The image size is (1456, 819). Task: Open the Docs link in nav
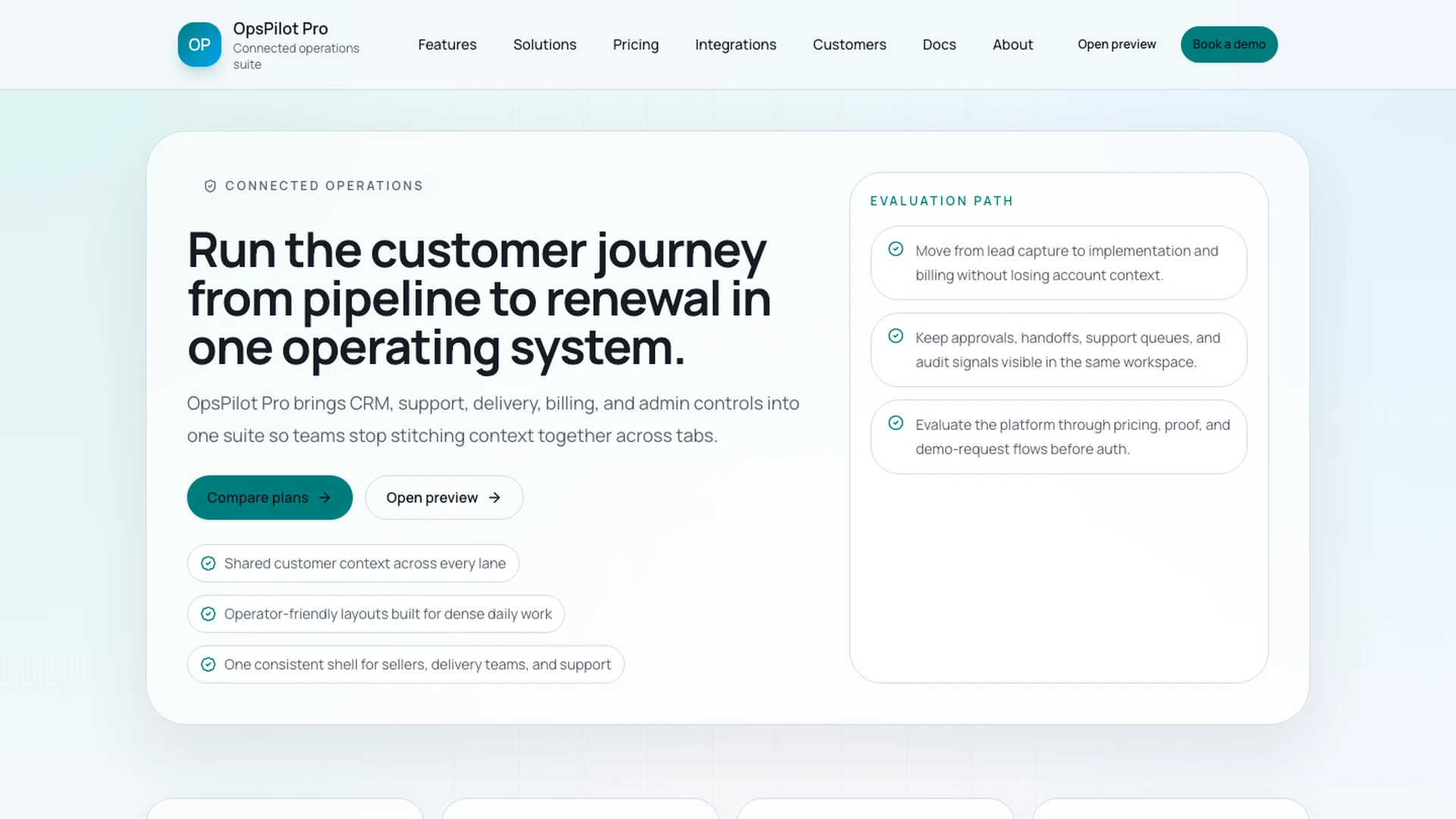[x=939, y=45]
